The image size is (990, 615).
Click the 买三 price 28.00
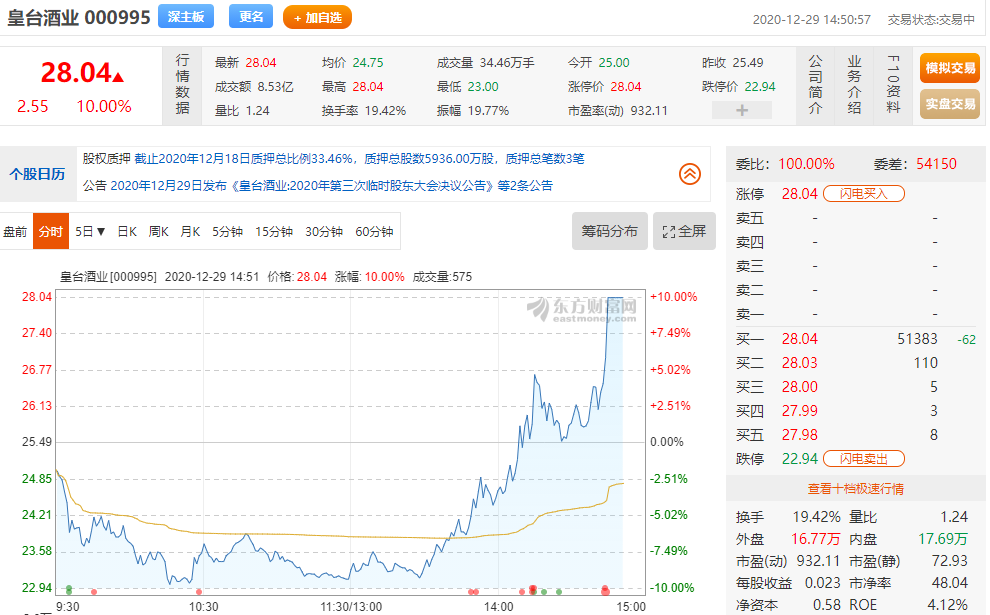[x=799, y=387]
